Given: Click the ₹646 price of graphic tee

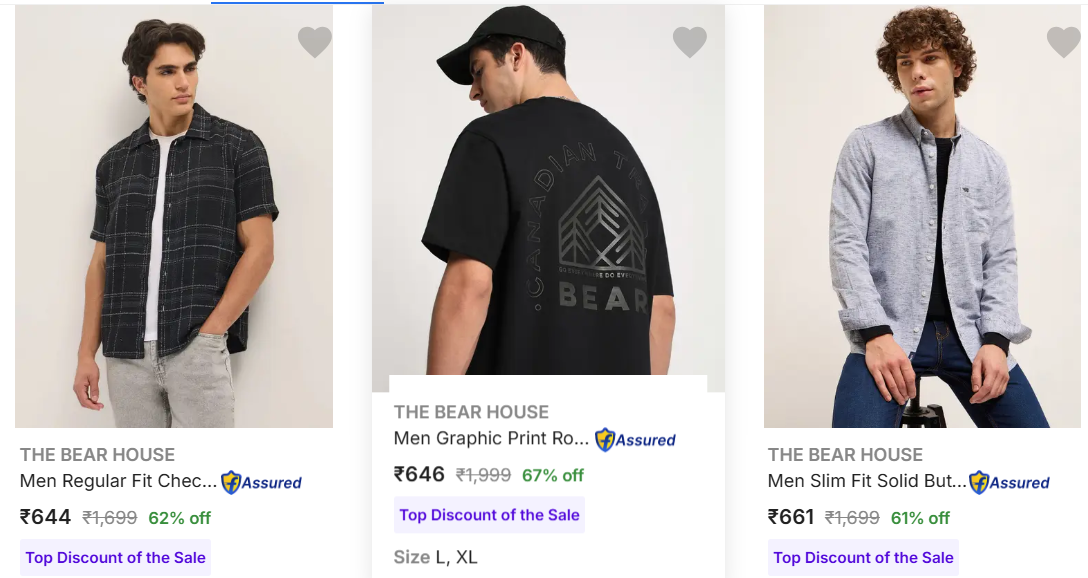Looking at the screenshot, I should [420, 474].
